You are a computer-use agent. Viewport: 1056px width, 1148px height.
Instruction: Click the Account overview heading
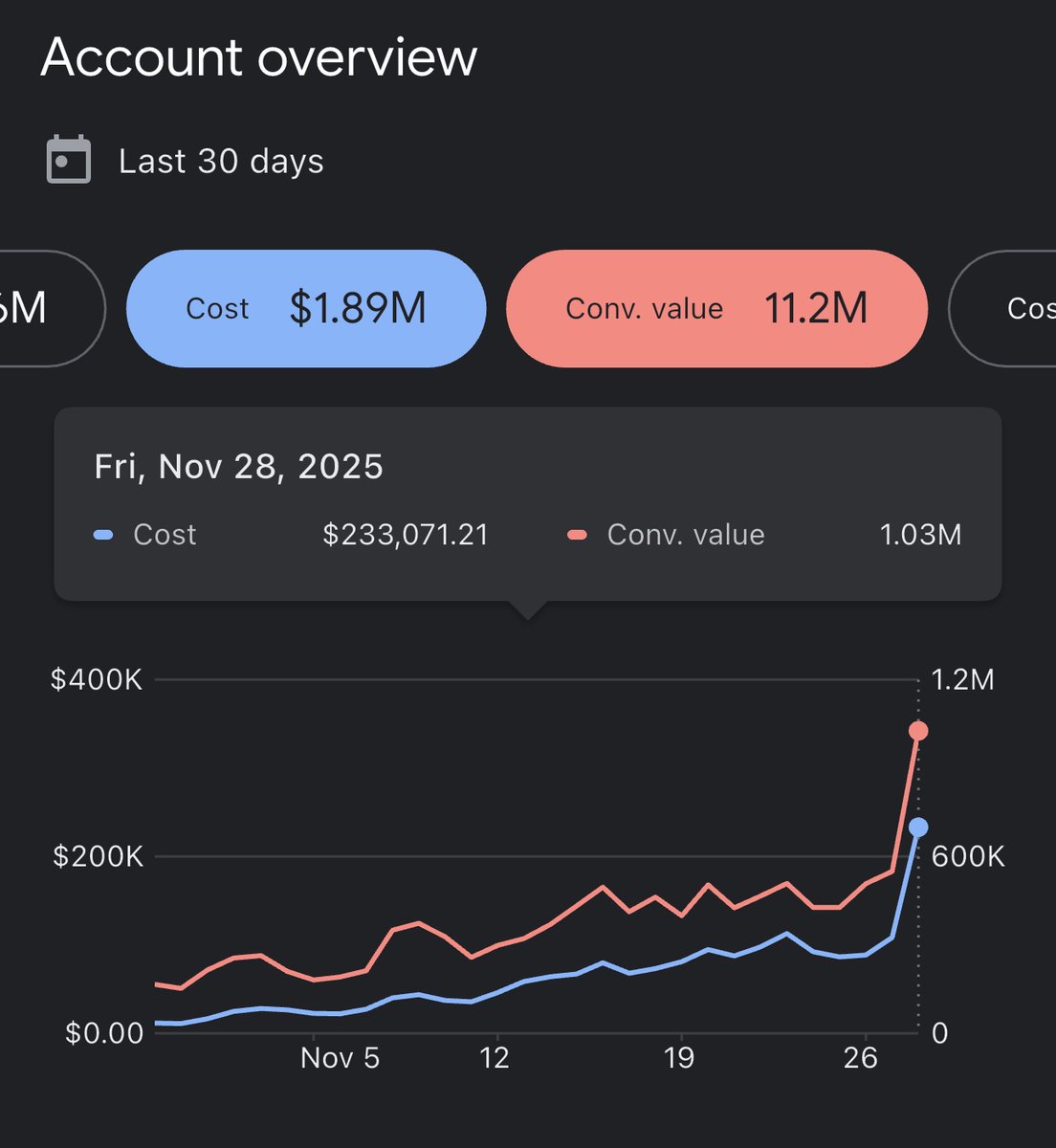259,57
